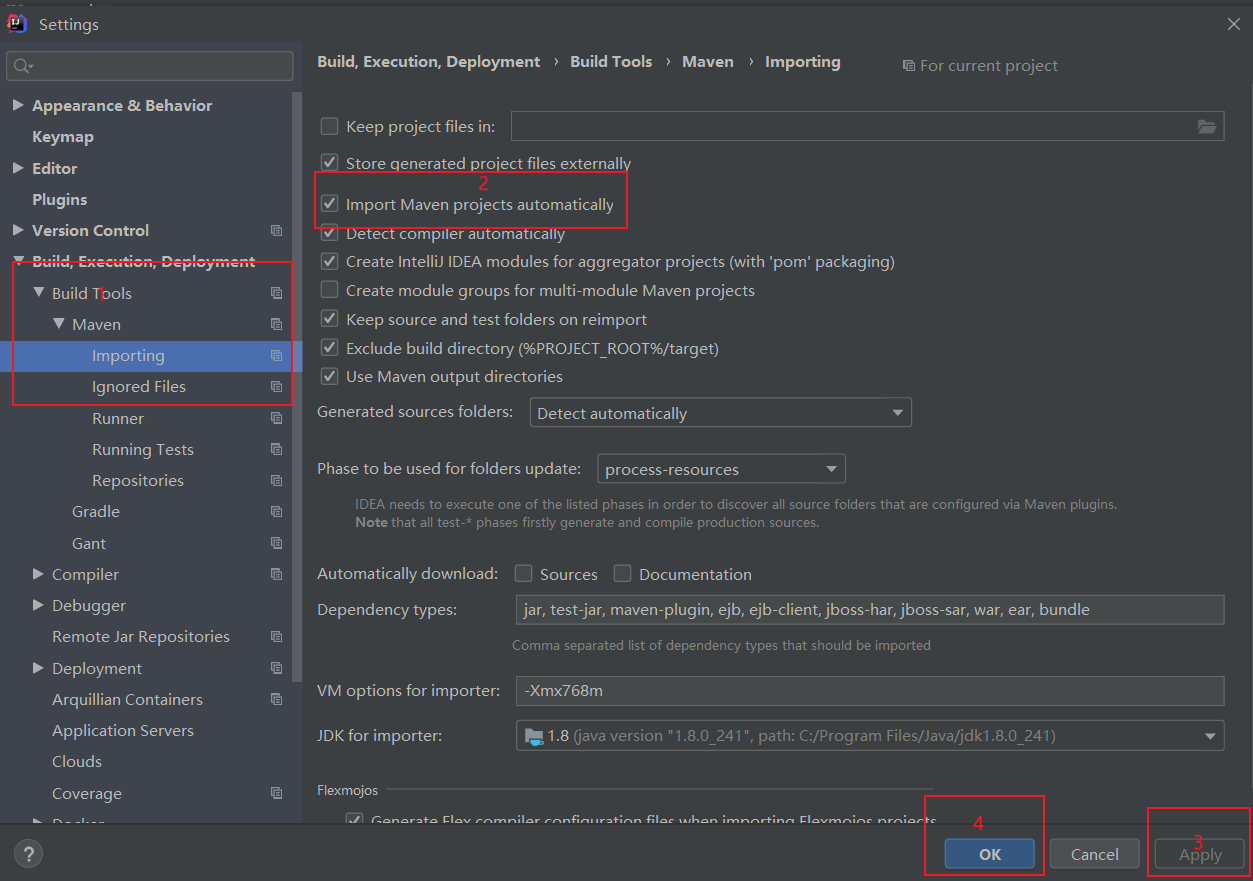Click the For current project icon label
The width and height of the screenshot is (1253, 881).
point(980,66)
